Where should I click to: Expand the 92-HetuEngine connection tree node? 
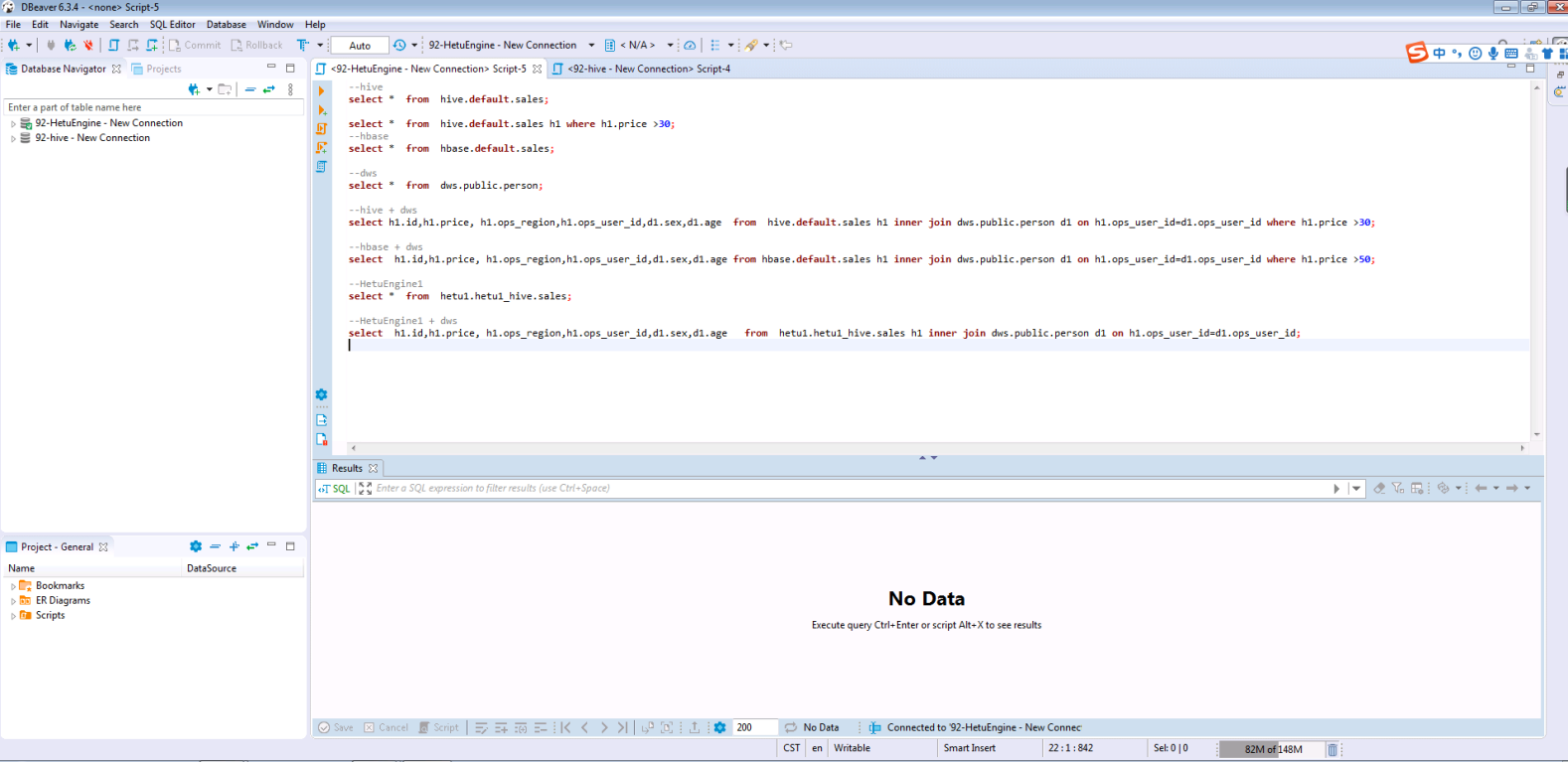click(x=13, y=124)
